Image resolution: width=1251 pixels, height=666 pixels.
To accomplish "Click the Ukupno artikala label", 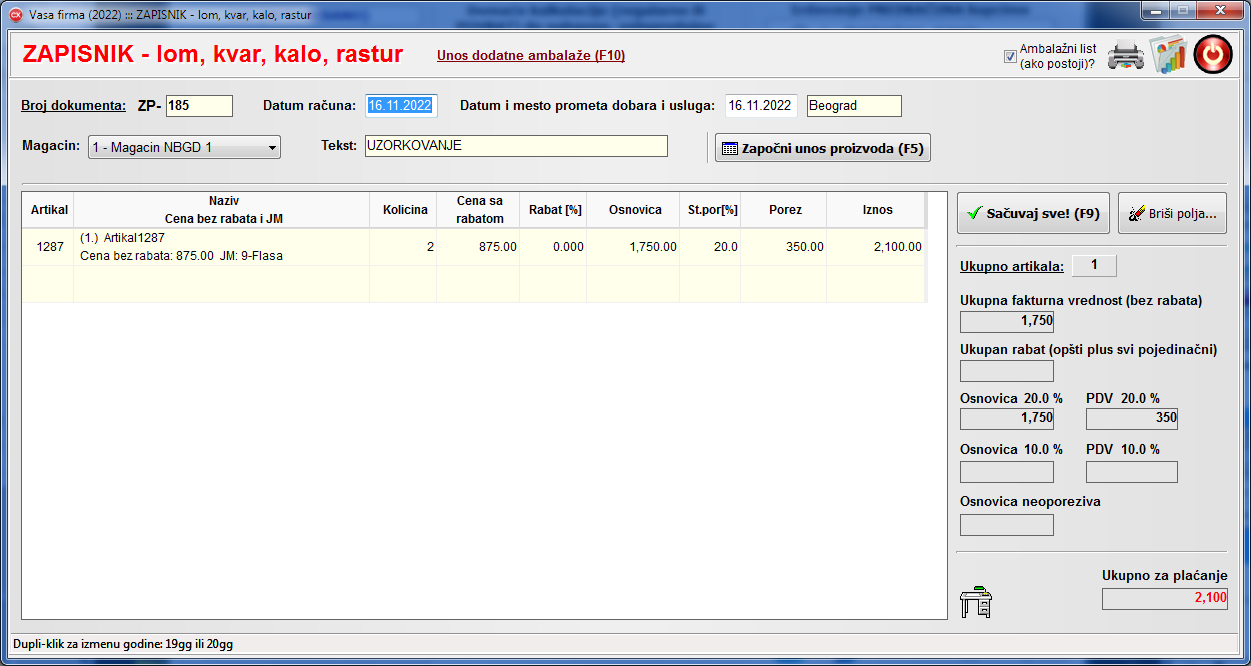I will point(1012,266).
